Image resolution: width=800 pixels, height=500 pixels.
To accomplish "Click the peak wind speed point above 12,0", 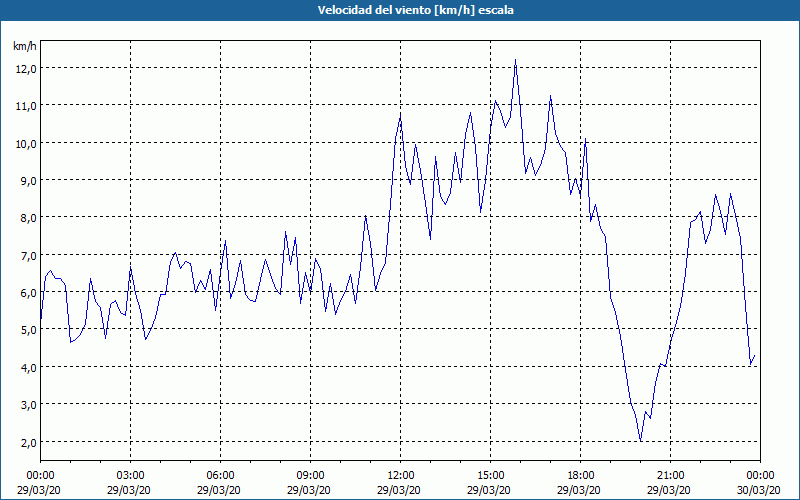I will 515,60.
